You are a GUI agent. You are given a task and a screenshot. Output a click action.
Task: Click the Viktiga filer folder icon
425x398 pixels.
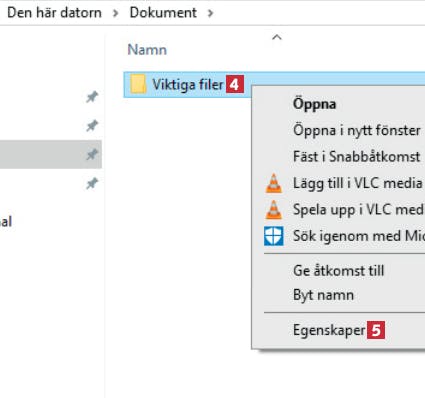pyautogui.click(x=138, y=84)
